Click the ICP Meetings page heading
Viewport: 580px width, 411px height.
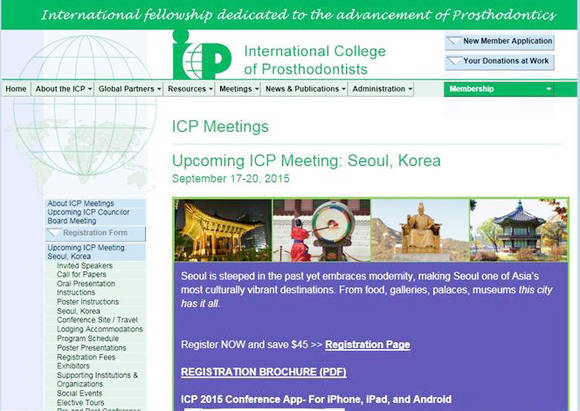(x=220, y=127)
